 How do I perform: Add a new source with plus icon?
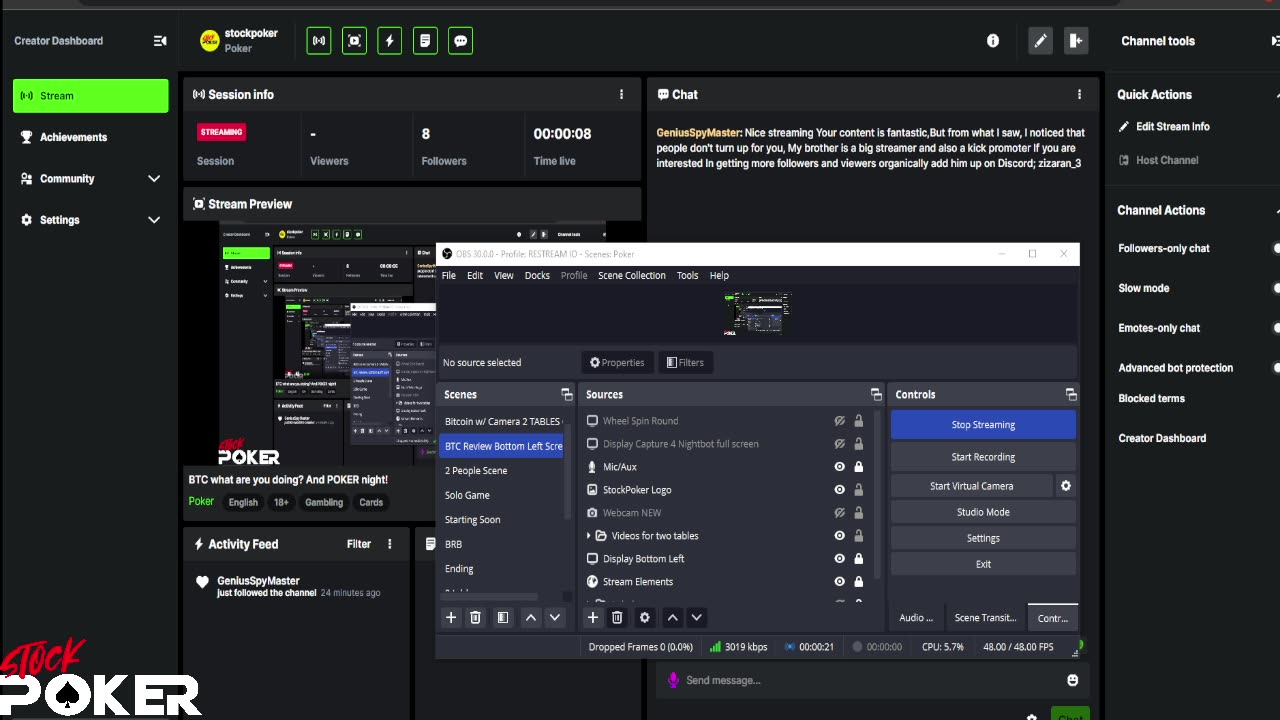(x=593, y=617)
